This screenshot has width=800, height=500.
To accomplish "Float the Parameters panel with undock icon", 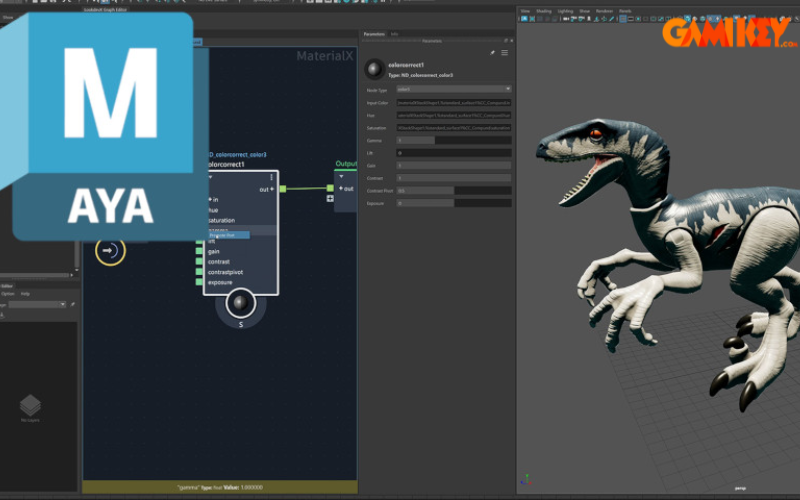I will point(506,41).
